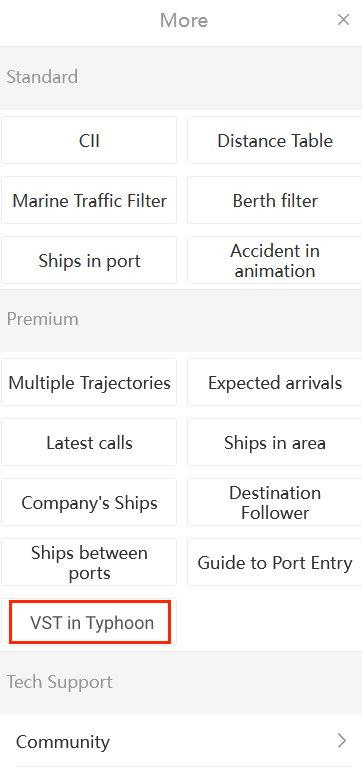Expand Community via its chevron arrow
Viewport: 362px width, 781px height.
pyautogui.click(x=342, y=741)
